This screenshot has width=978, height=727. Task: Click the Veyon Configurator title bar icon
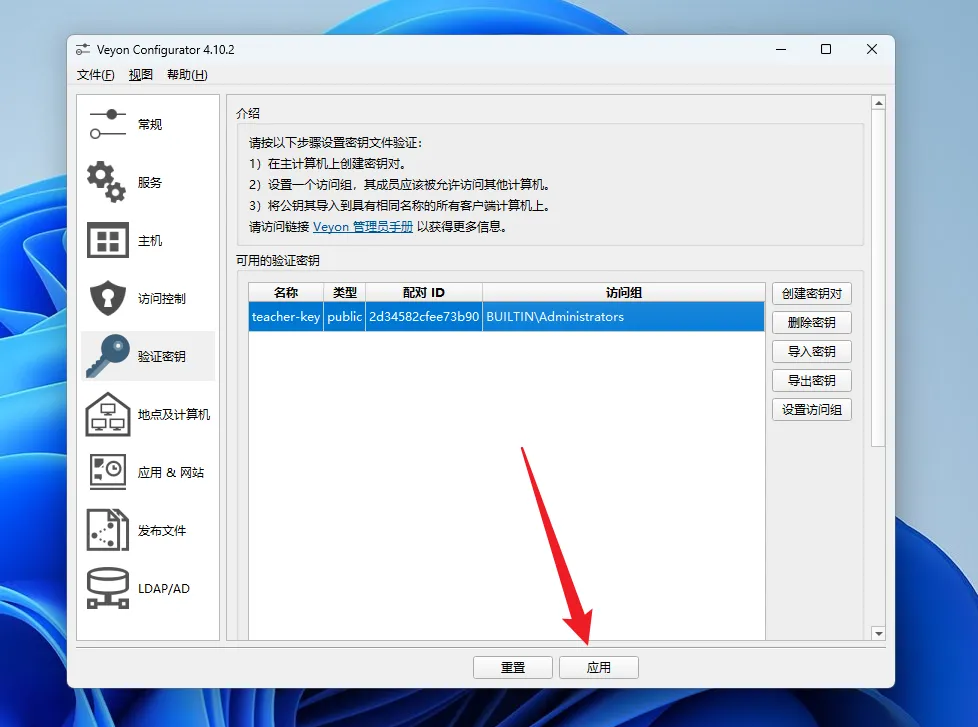pyautogui.click(x=82, y=49)
